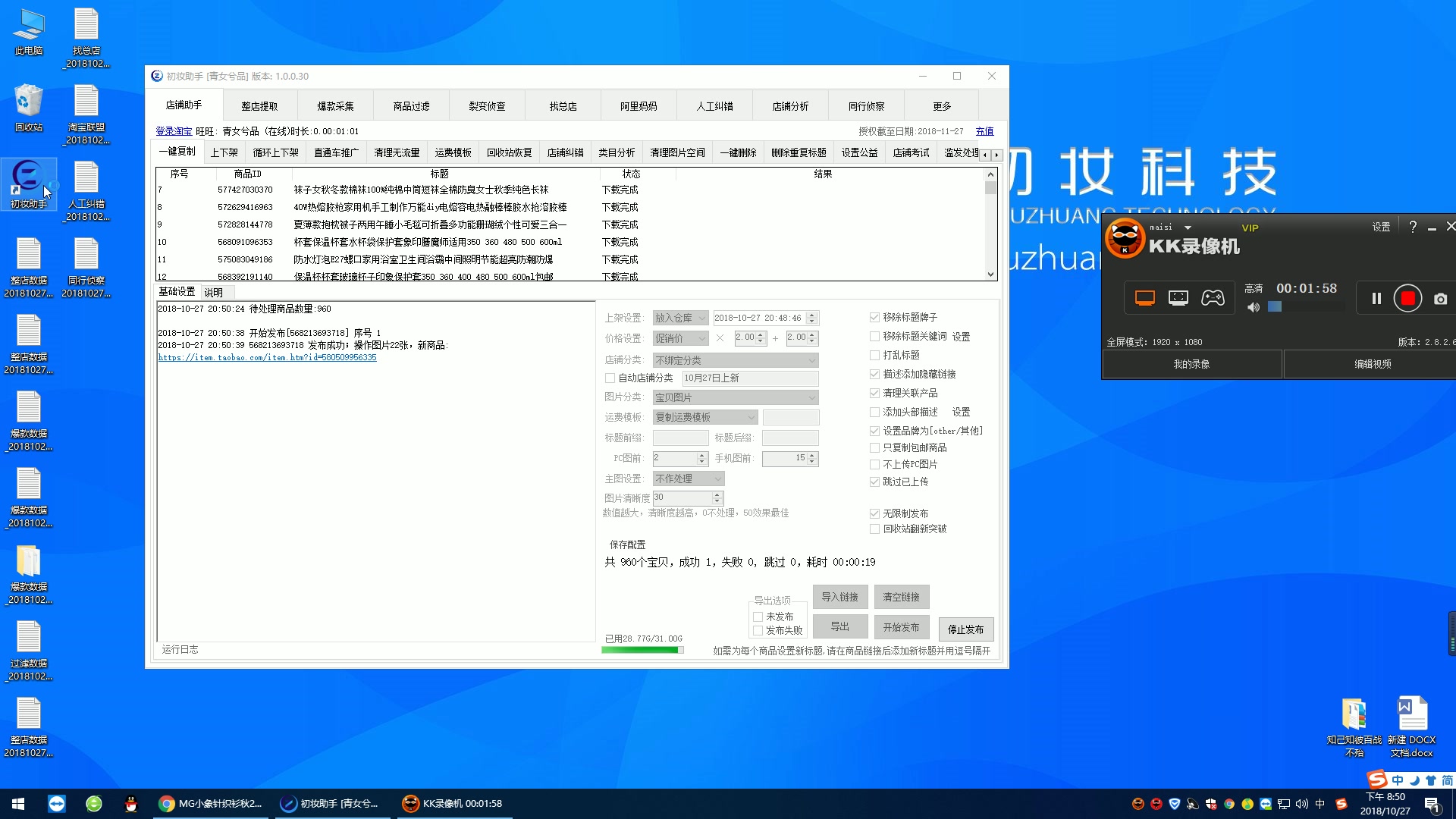This screenshot has height=819, width=1456.
Task: Open the 同行侦察 desktop text file
Action: pos(86,268)
